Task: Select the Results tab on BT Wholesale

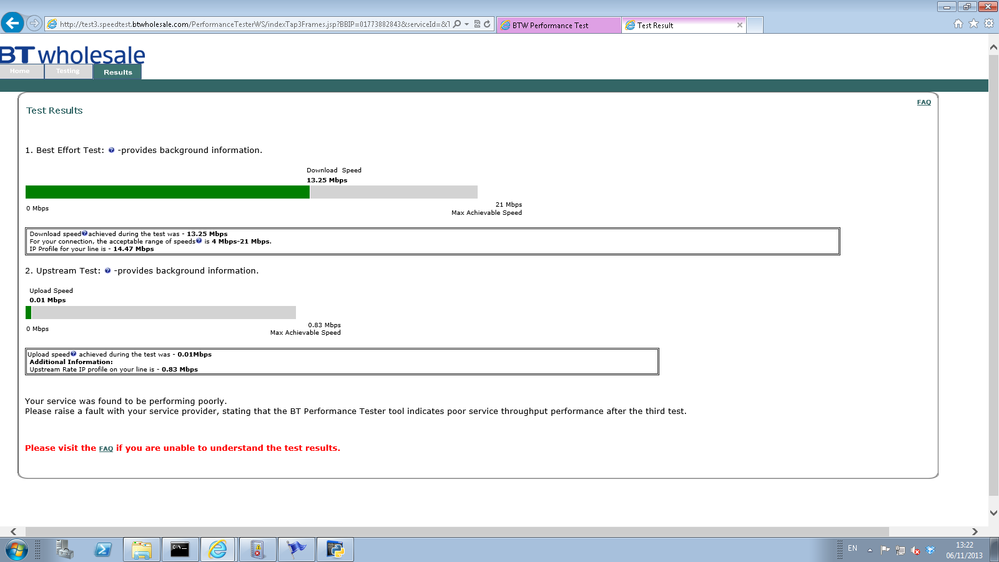Action: 118,72
